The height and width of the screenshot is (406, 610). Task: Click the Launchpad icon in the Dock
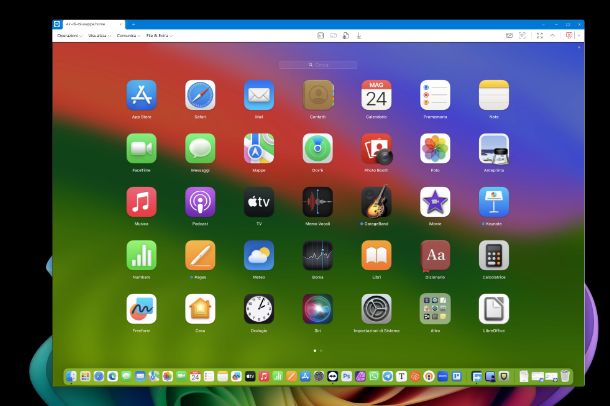click(x=85, y=376)
